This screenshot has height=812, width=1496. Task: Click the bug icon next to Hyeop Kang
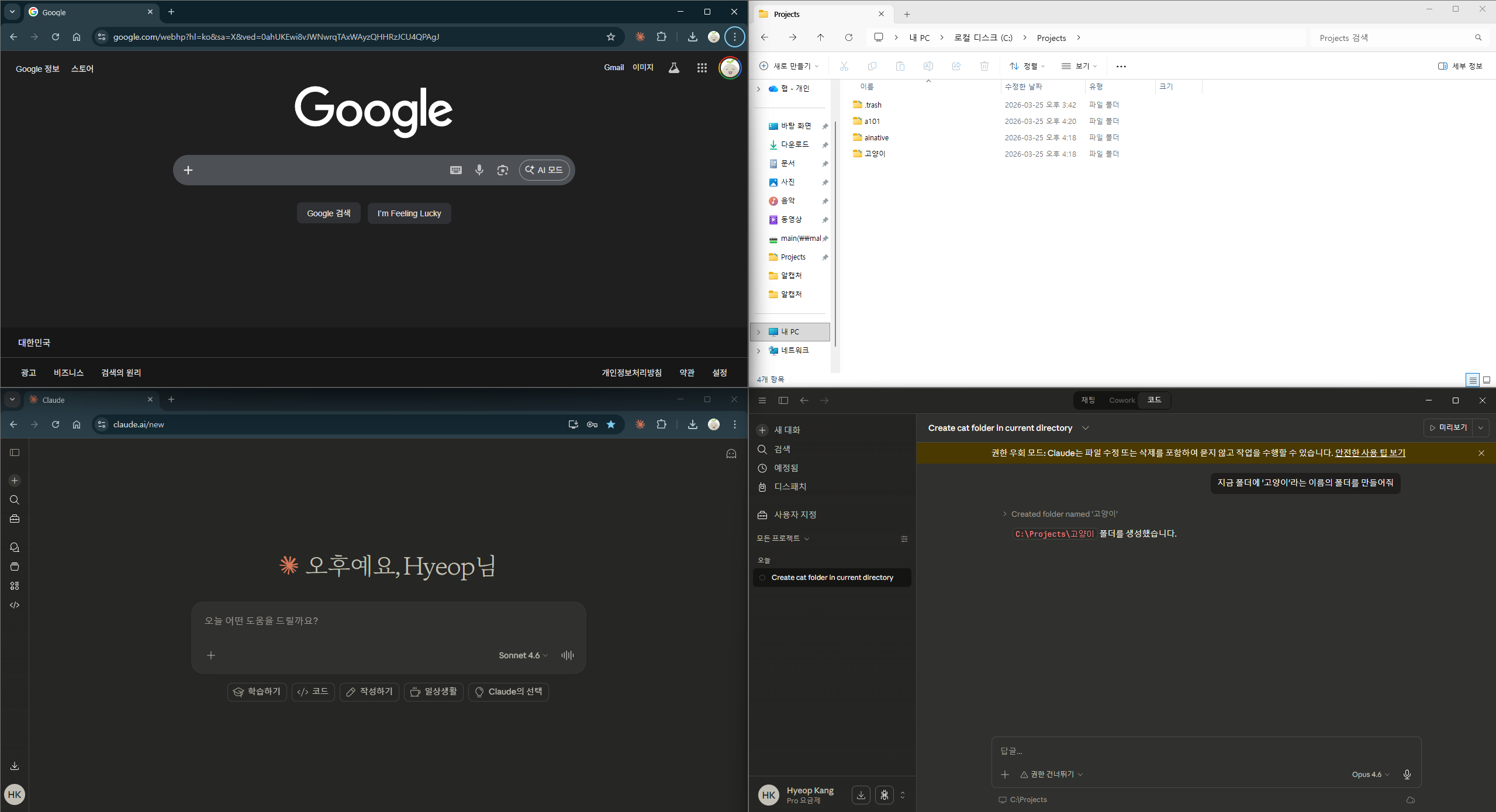(884, 795)
